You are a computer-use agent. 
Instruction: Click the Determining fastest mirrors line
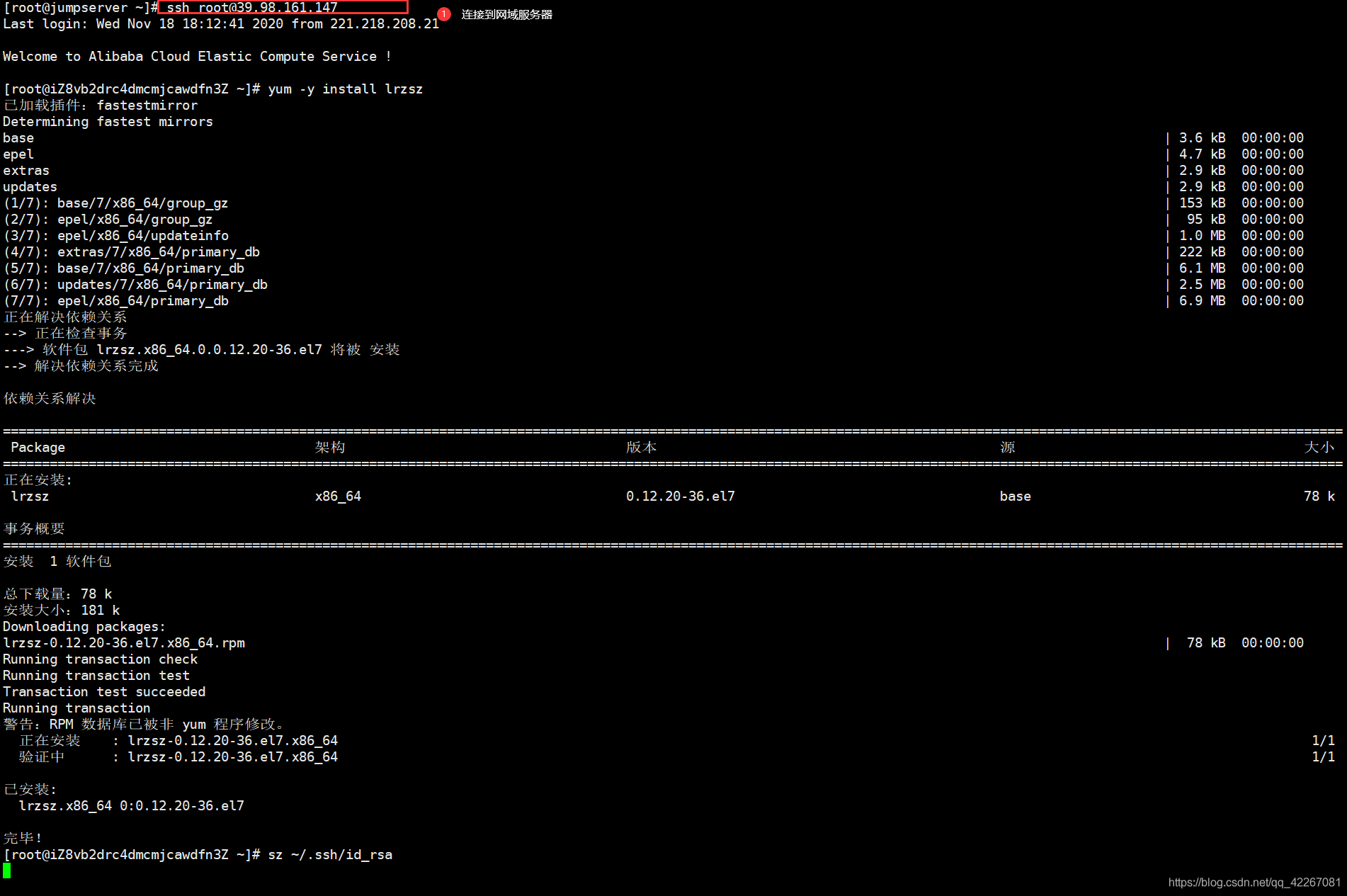(x=108, y=121)
